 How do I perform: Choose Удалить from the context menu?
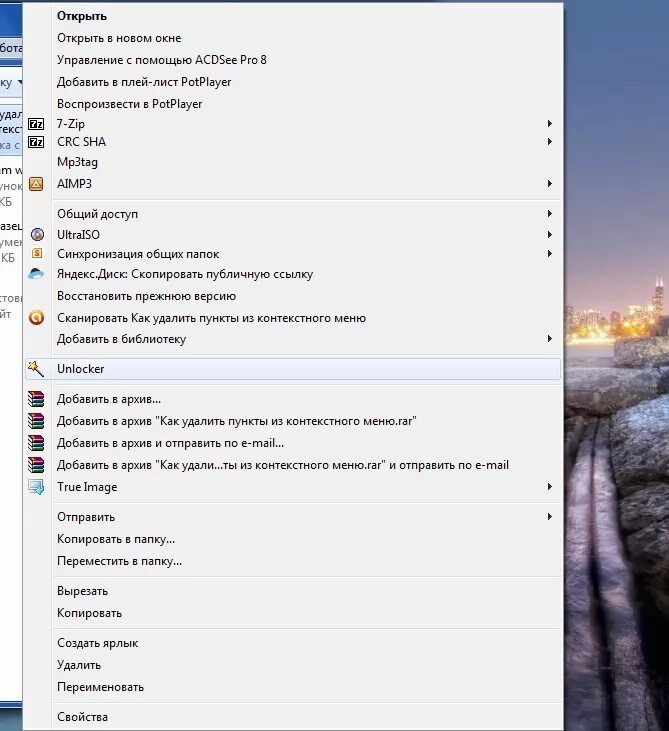pyautogui.click(x=293, y=665)
